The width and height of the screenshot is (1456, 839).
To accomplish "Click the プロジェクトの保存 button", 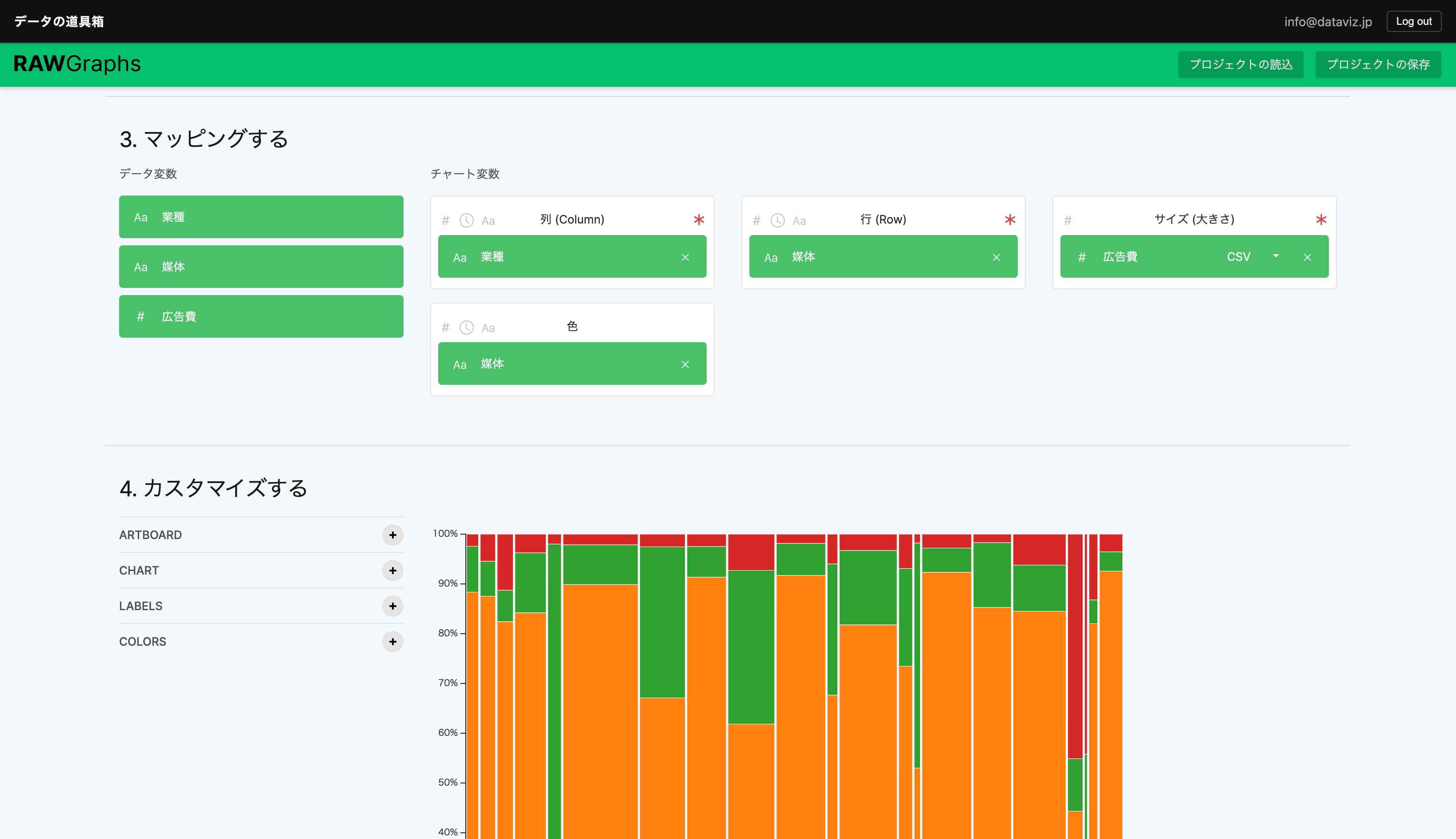I will pos(1378,64).
